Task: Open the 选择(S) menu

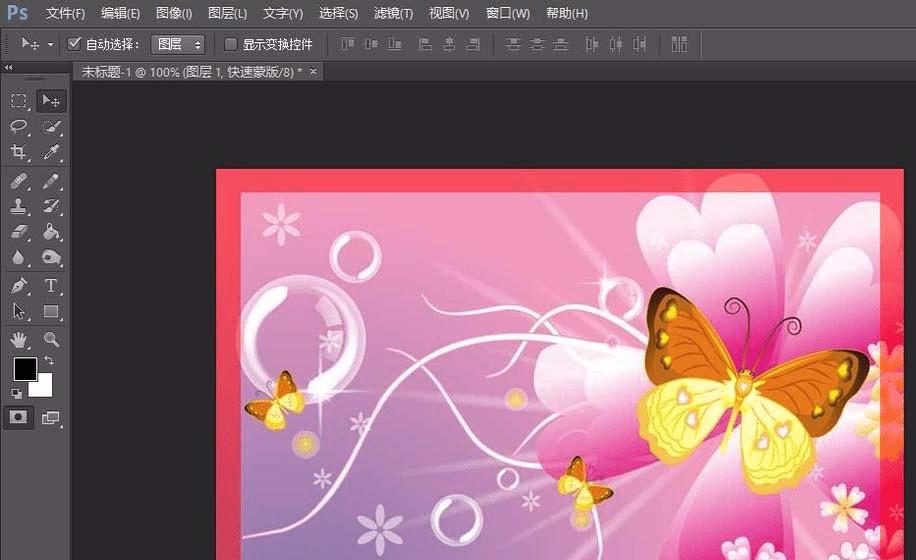Action: tap(338, 13)
